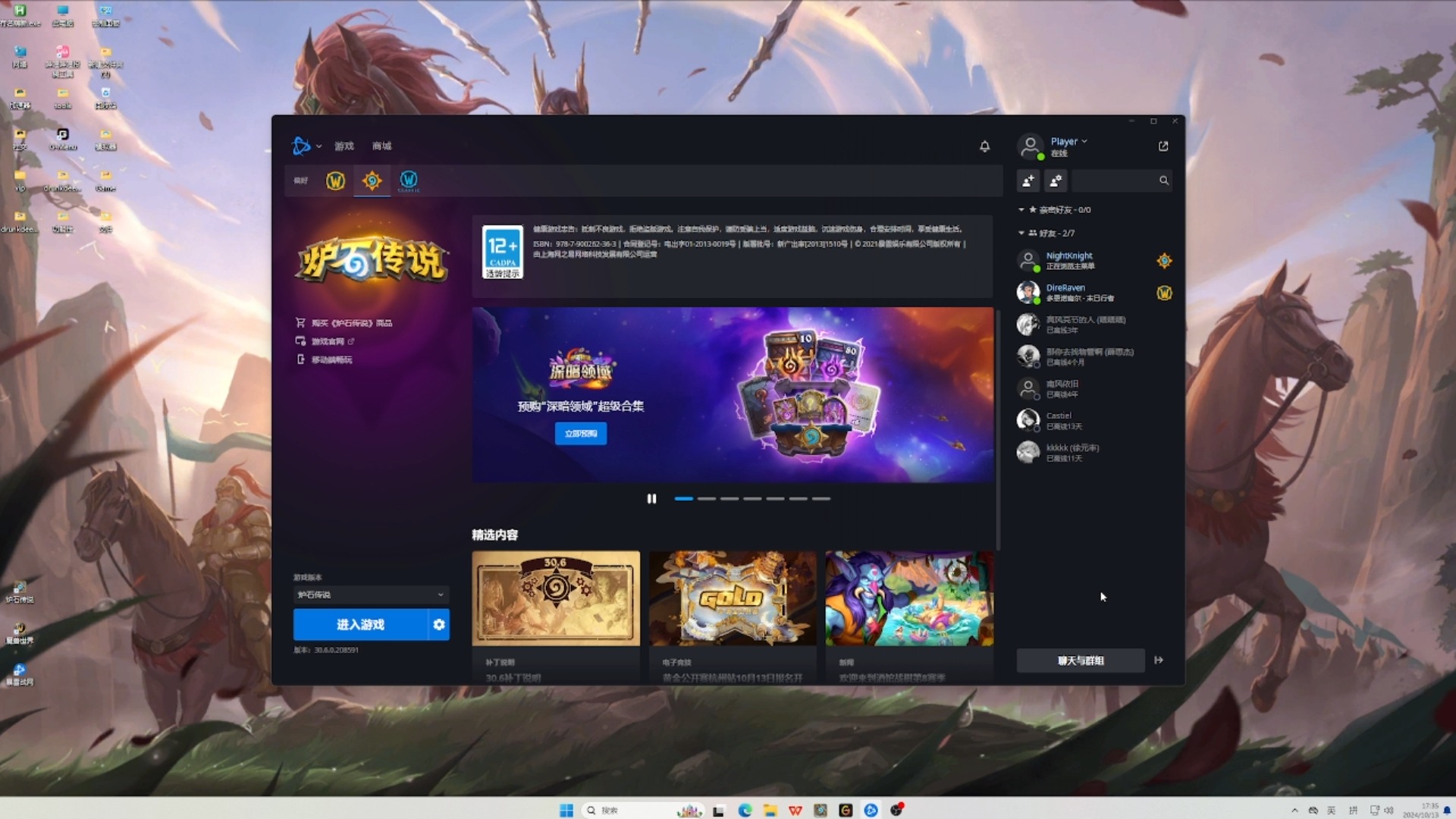The height and width of the screenshot is (819, 1456).
Task: Open File Explorer from the taskbar
Action: tap(770, 810)
